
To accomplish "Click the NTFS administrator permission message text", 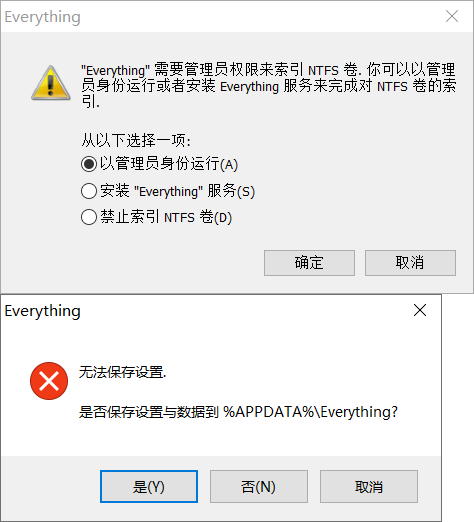I will pos(269,85).
